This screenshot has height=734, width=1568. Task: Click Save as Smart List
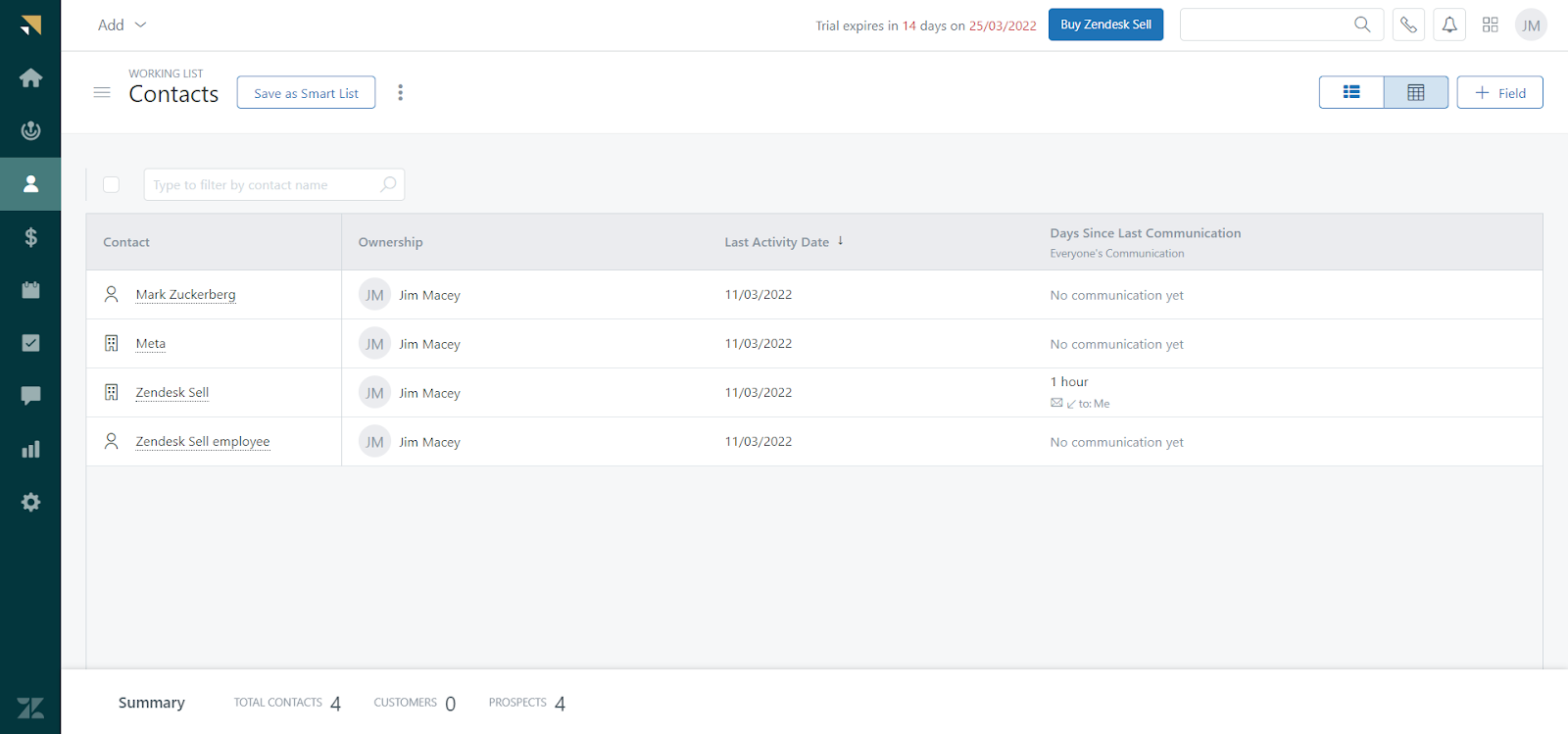click(306, 92)
